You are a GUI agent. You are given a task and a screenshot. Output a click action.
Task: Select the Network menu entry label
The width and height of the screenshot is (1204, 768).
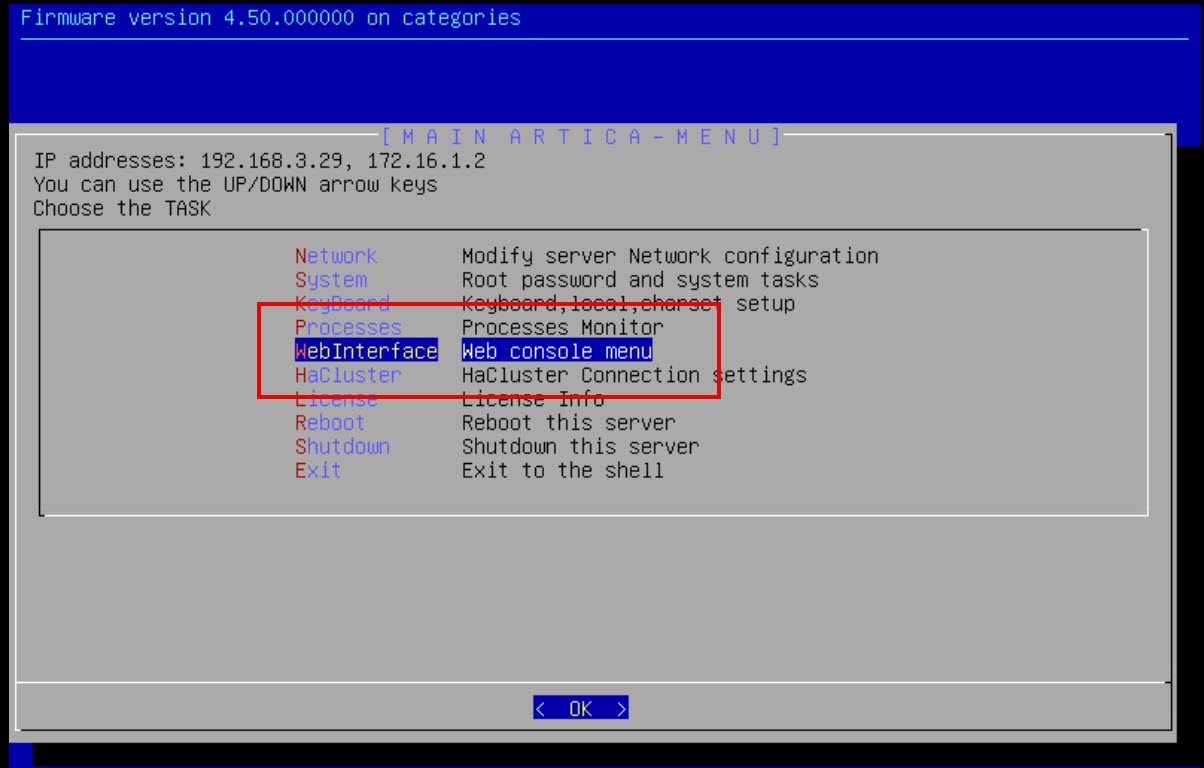[336, 256]
